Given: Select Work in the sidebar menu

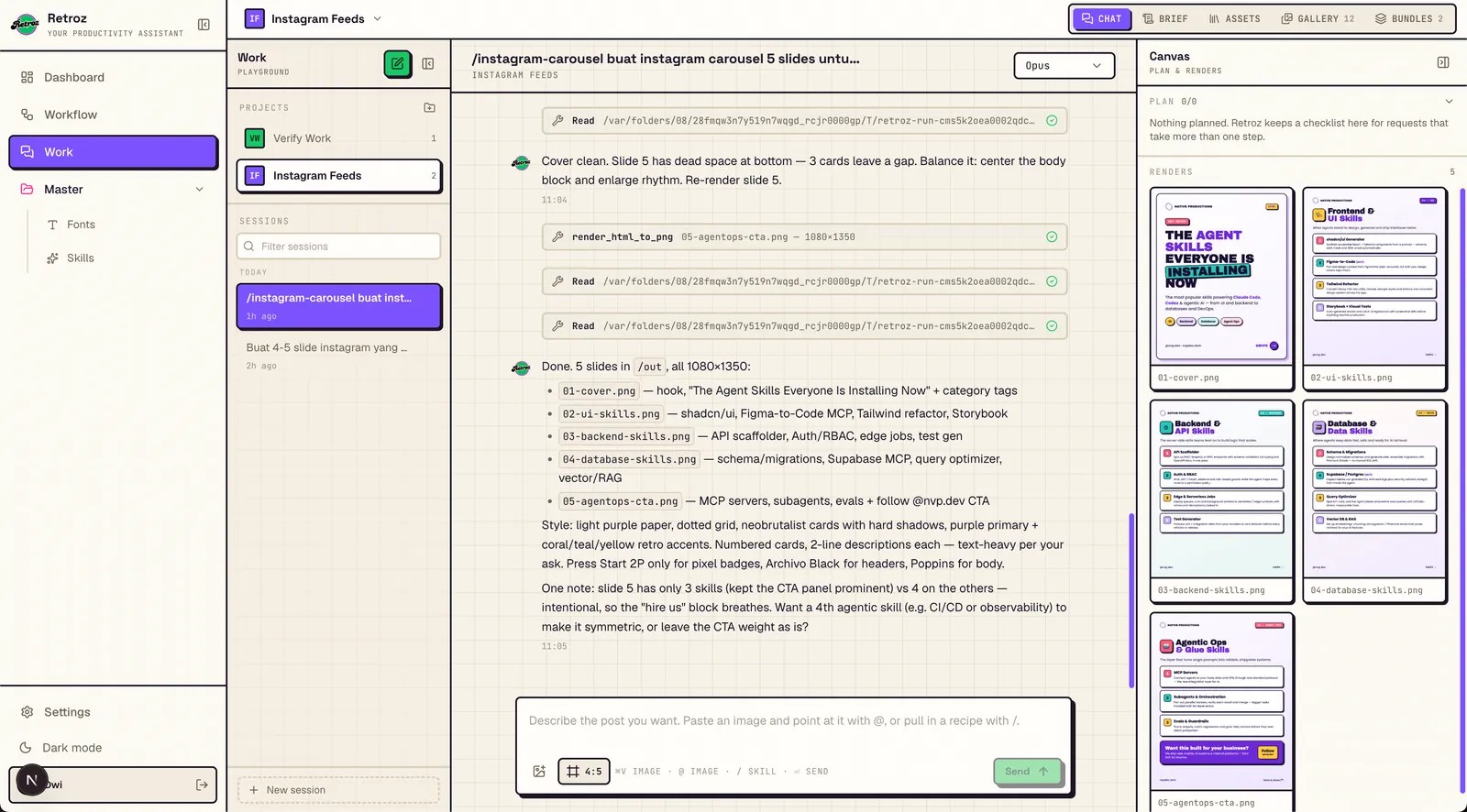Looking at the screenshot, I should point(114,152).
